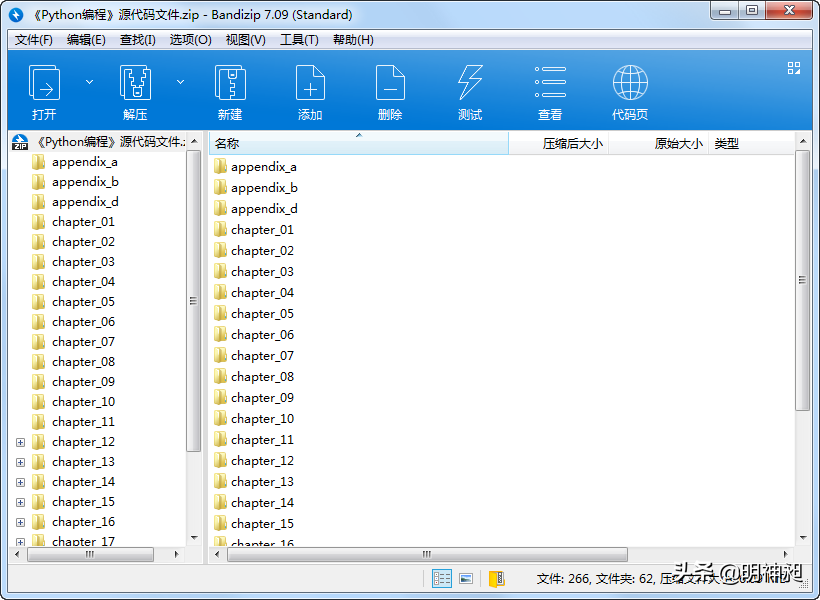Click scroll right arrow of folder tree
The width and height of the screenshot is (820, 600).
[x=176, y=554]
